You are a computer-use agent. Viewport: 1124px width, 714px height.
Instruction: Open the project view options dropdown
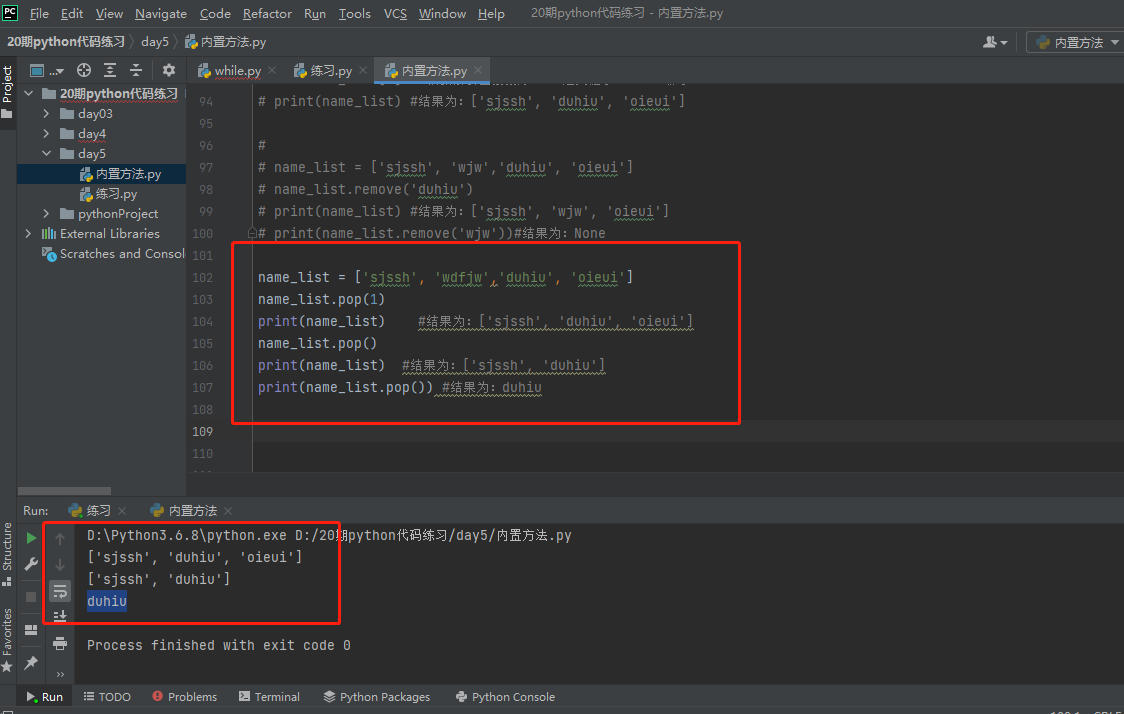pyautogui.click(x=47, y=70)
